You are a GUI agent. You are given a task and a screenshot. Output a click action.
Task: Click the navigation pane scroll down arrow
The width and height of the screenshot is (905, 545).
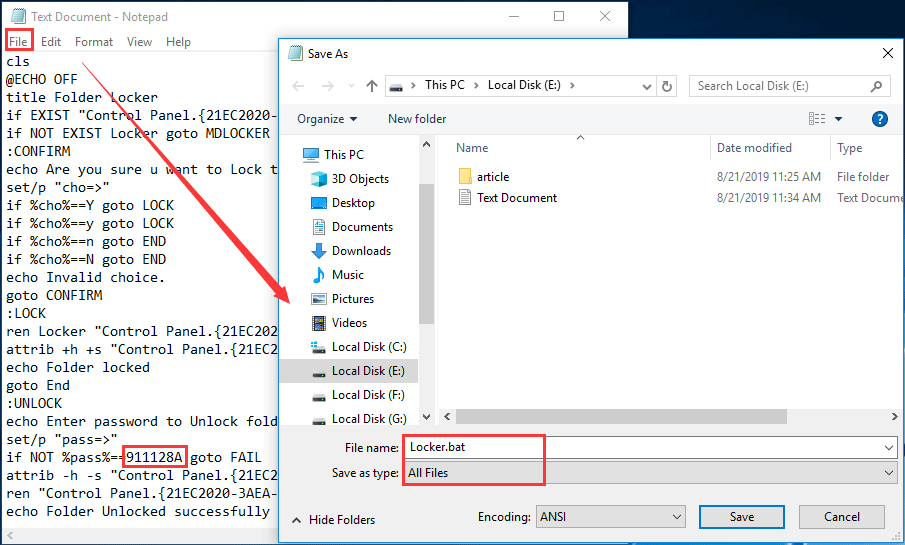(427, 417)
